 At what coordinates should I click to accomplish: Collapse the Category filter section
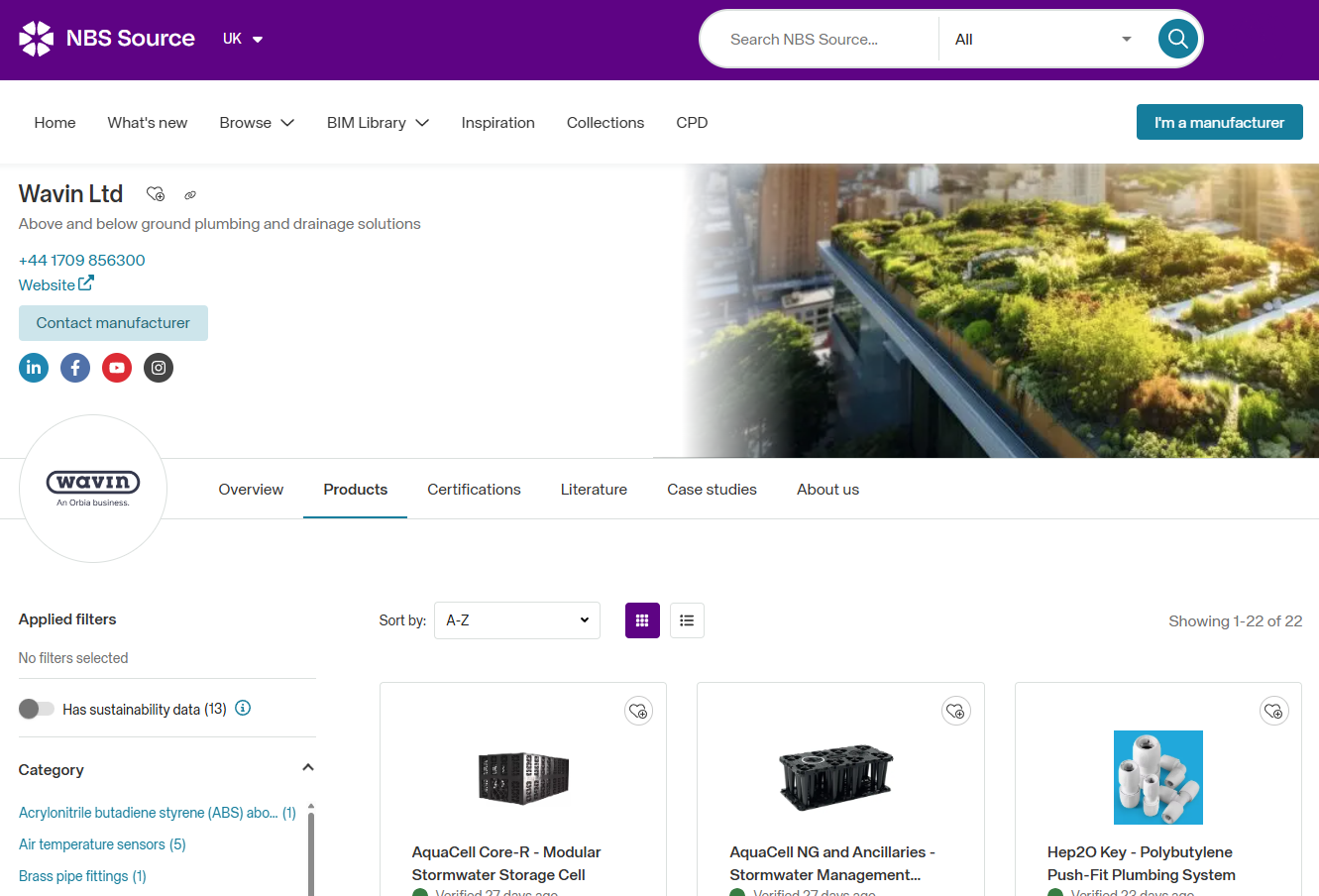click(308, 768)
